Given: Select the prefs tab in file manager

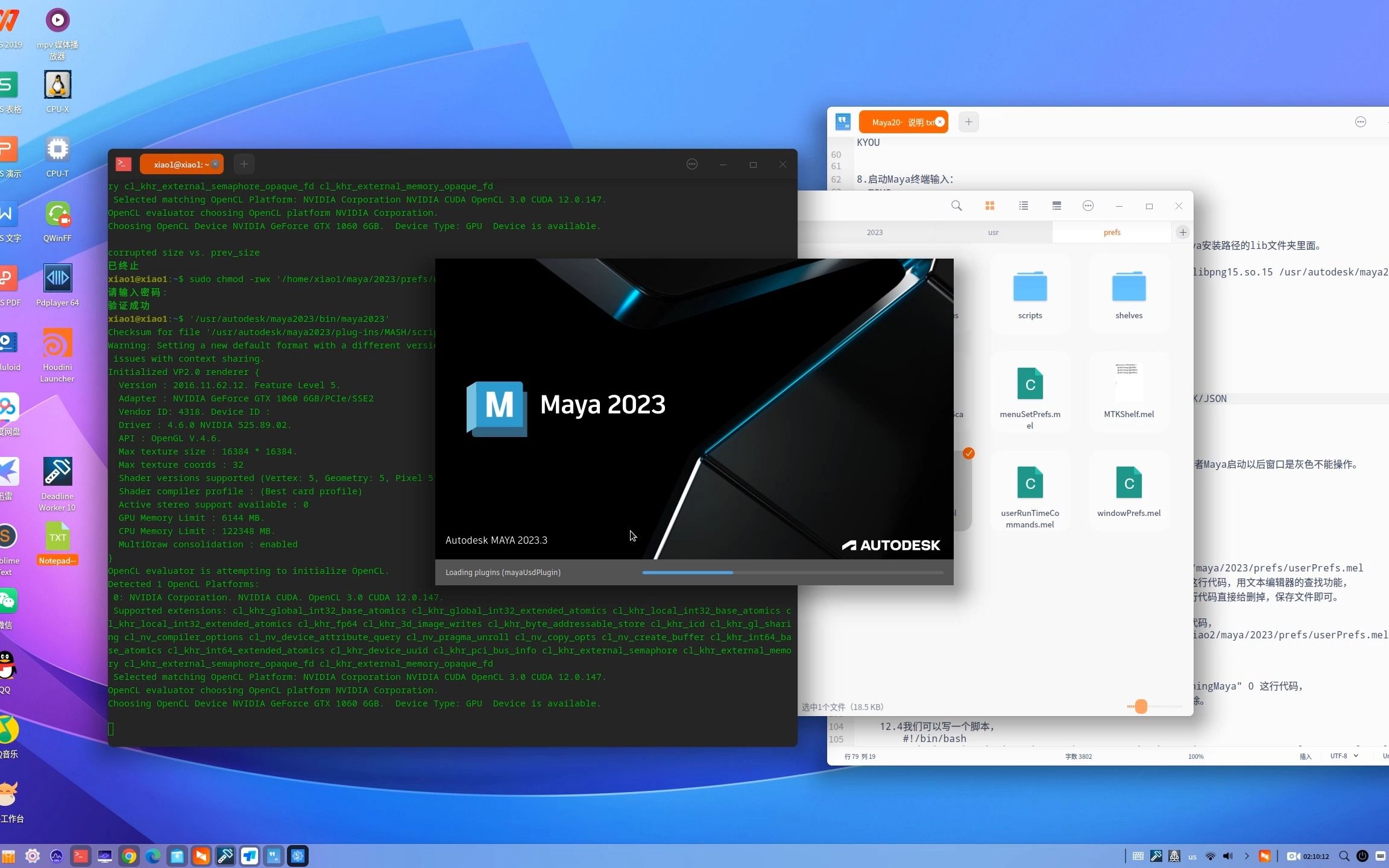Looking at the screenshot, I should 1112,232.
